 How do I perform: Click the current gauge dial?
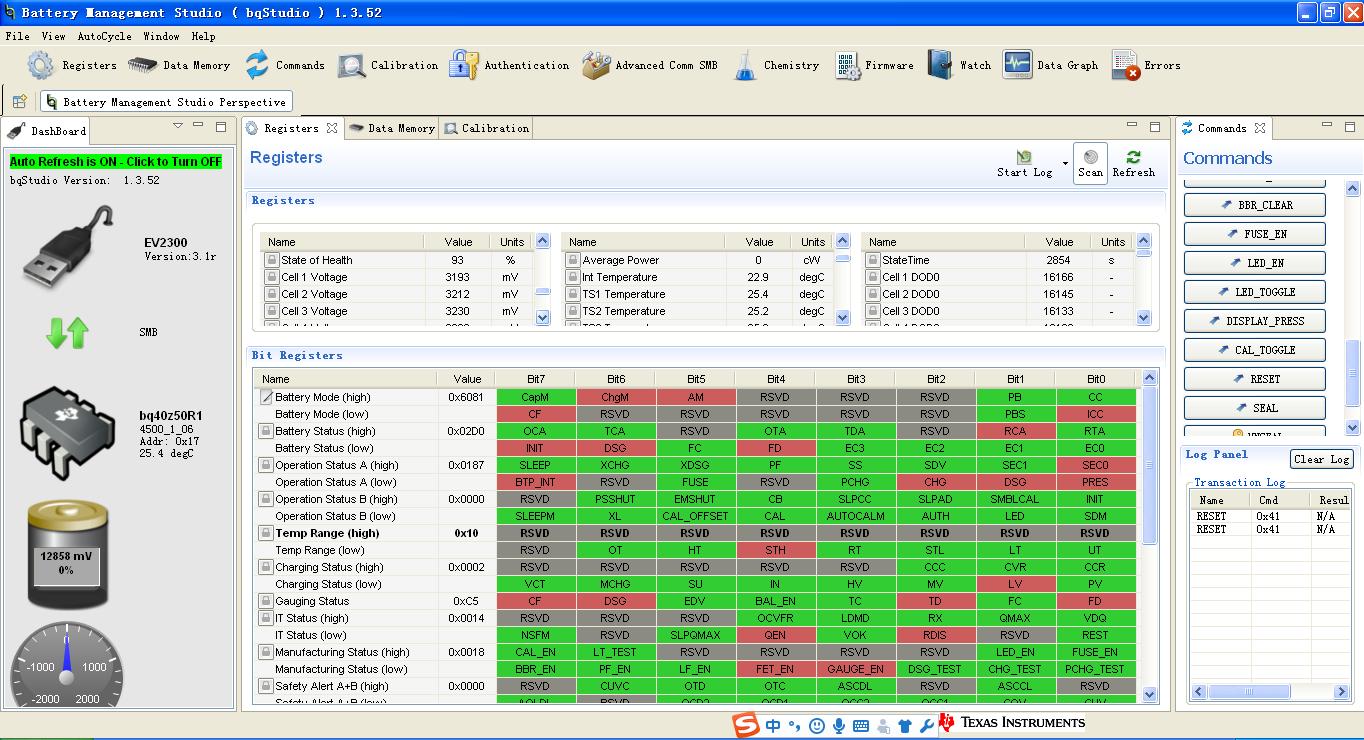(x=67, y=664)
